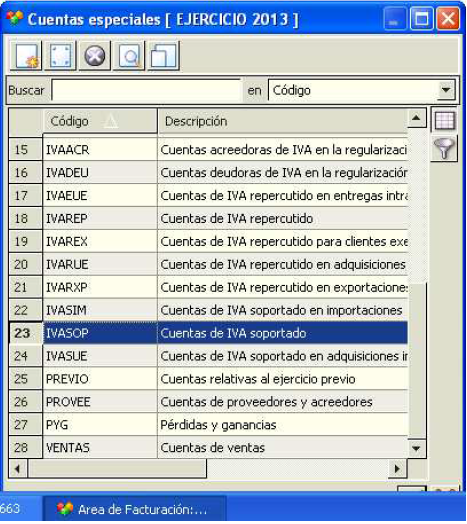Select the IVASIM code cell
The width and height of the screenshot is (467, 524).
tap(100, 310)
